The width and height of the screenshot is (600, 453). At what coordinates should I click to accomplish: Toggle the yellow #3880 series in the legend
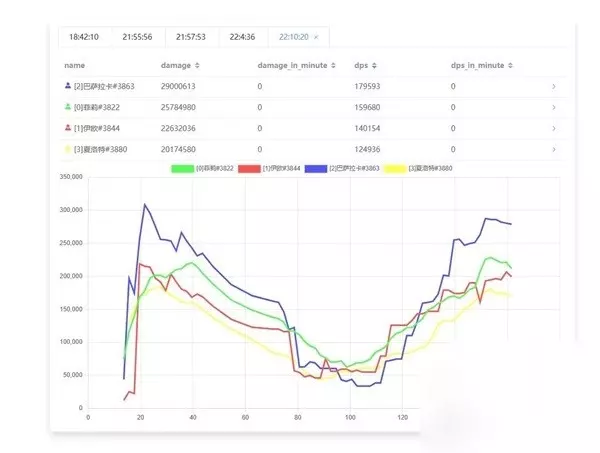(418, 168)
